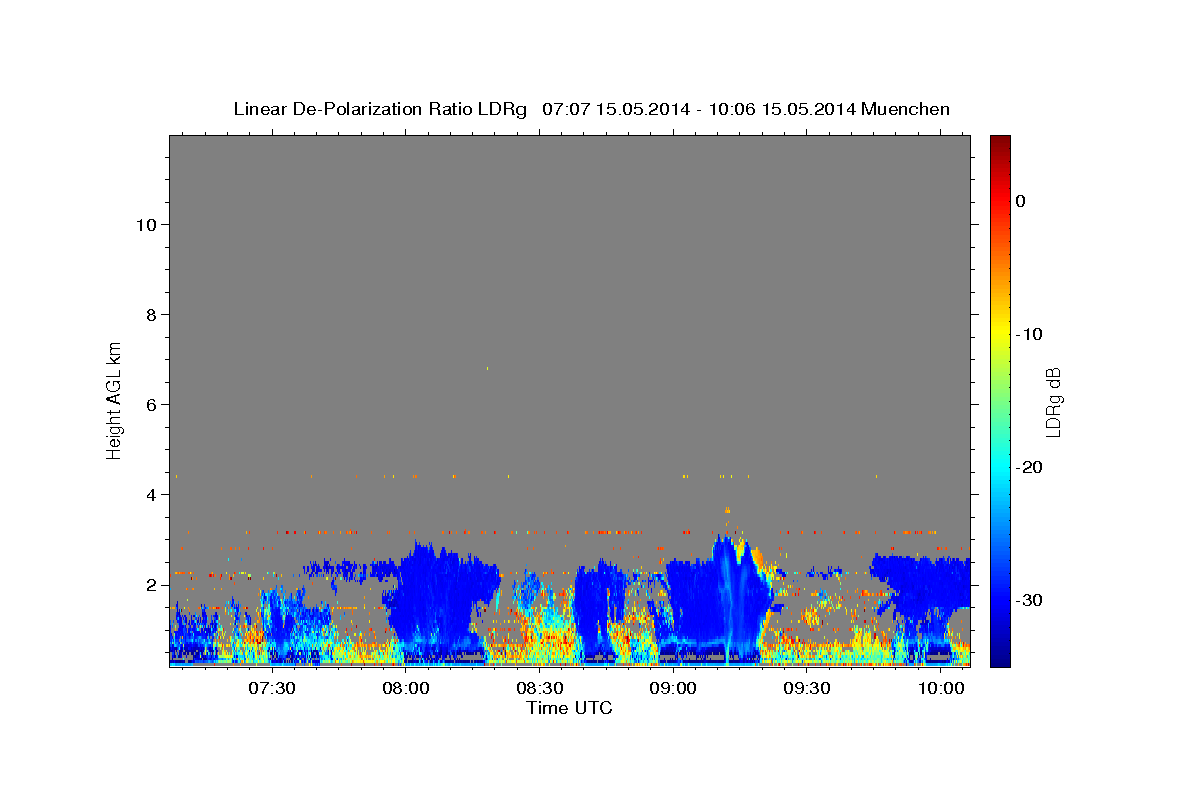Click the 07:30 time axis label
This screenshot has width=1200, height=800.
(x=272, y=688)
